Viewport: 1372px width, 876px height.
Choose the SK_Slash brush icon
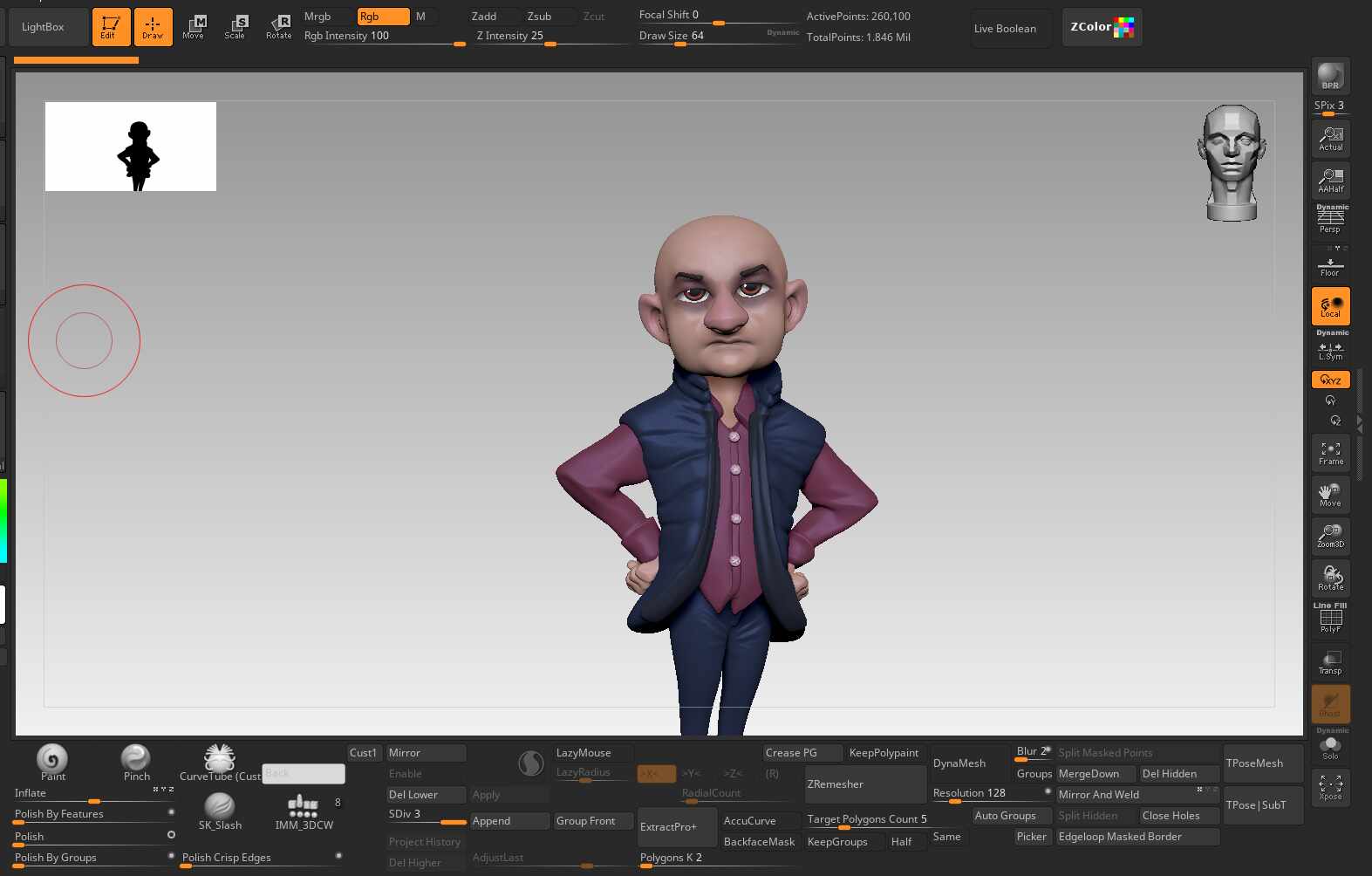220,811
